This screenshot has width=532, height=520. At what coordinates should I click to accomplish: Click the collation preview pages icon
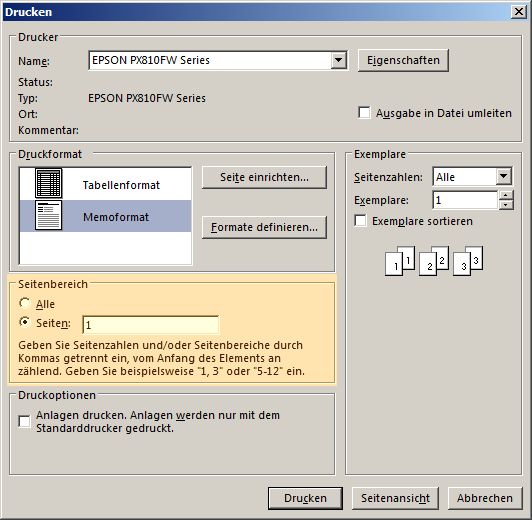434,261
